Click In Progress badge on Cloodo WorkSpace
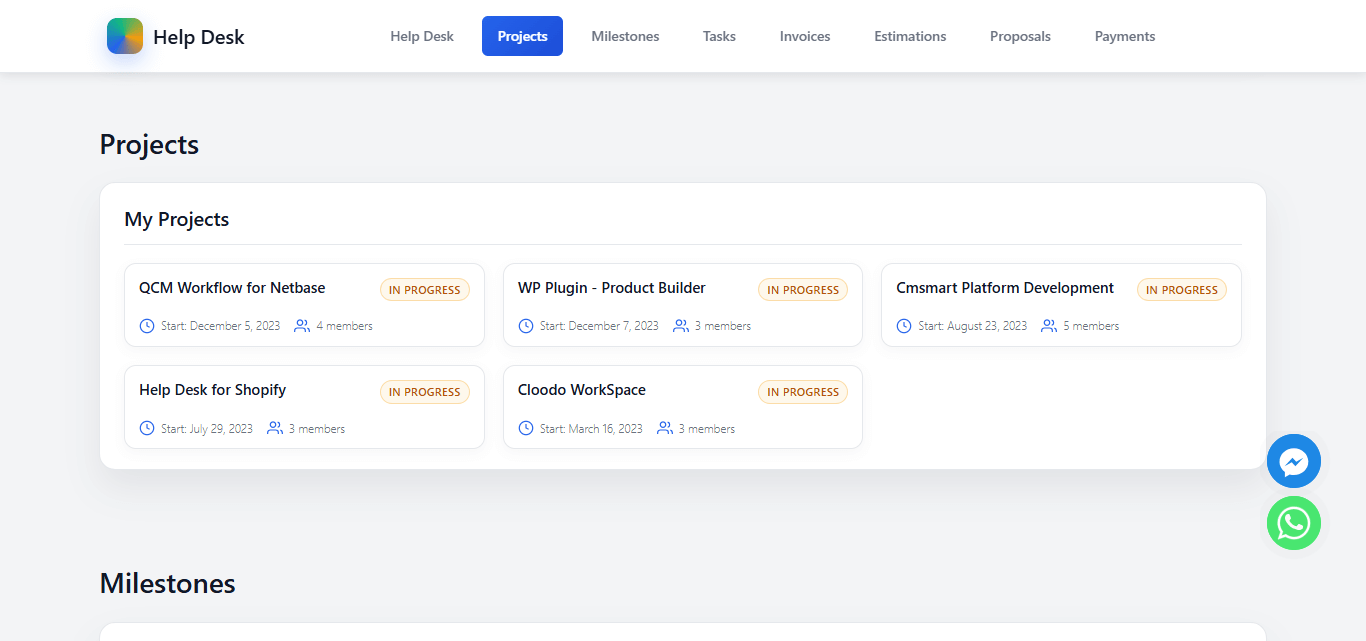The height and width of the screenshot is (641, 1366). (x=803, y=392)
